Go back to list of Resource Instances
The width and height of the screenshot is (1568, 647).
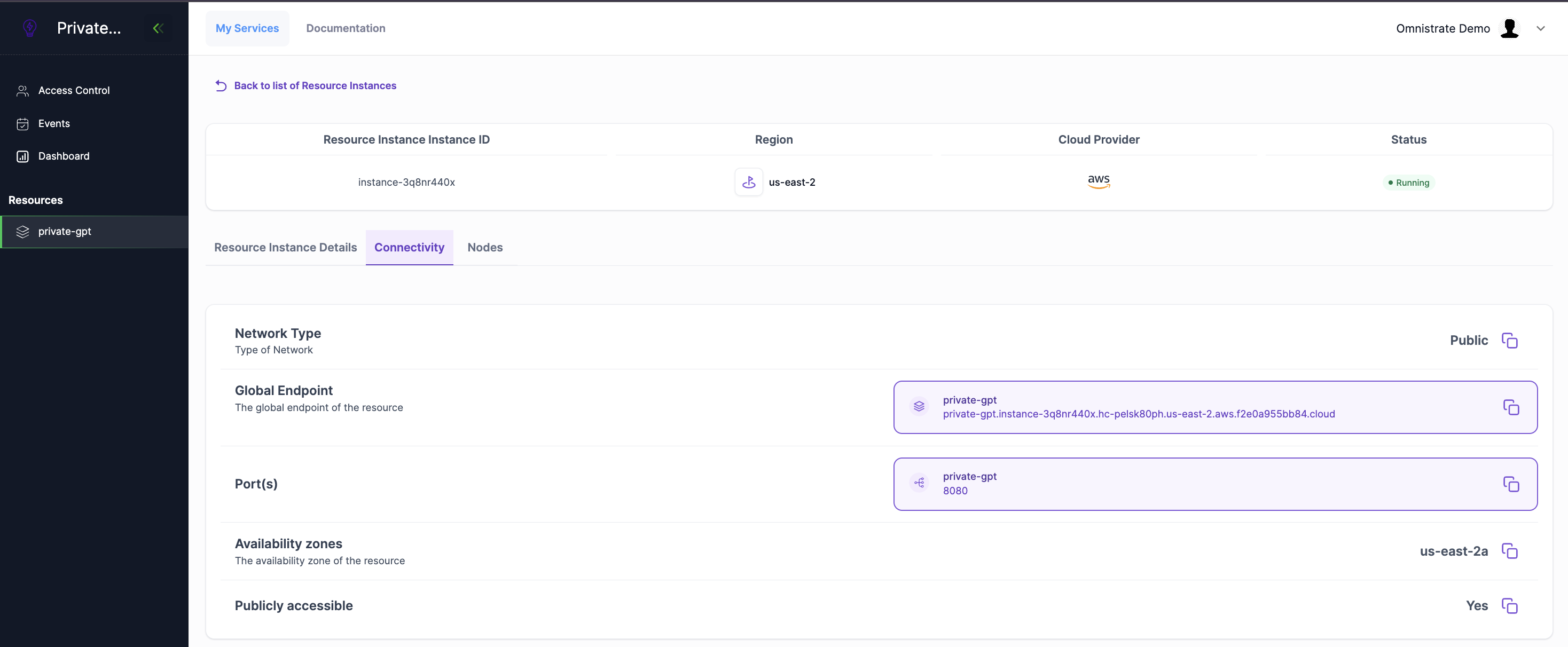[315, 86]
